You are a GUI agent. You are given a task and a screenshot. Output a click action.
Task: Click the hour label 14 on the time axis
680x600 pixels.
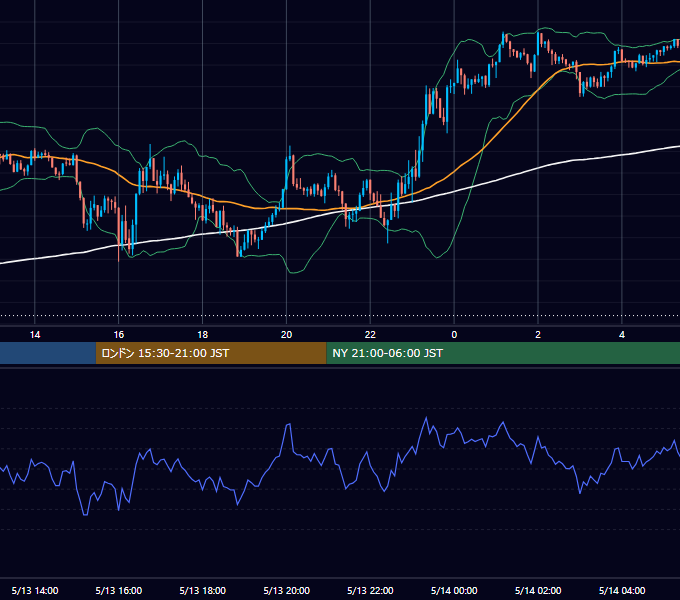point(35,335)
